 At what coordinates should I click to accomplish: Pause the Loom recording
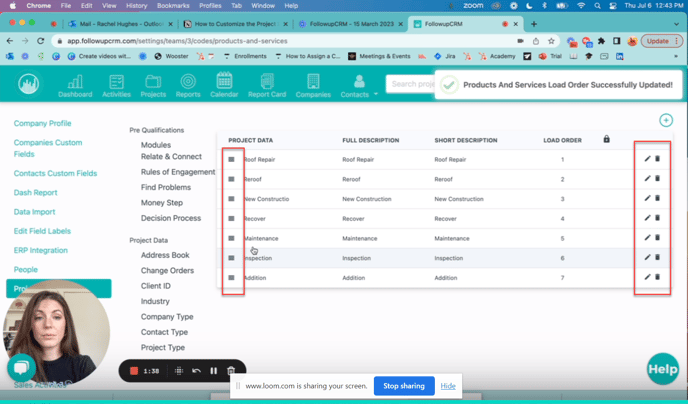(213, 371)
